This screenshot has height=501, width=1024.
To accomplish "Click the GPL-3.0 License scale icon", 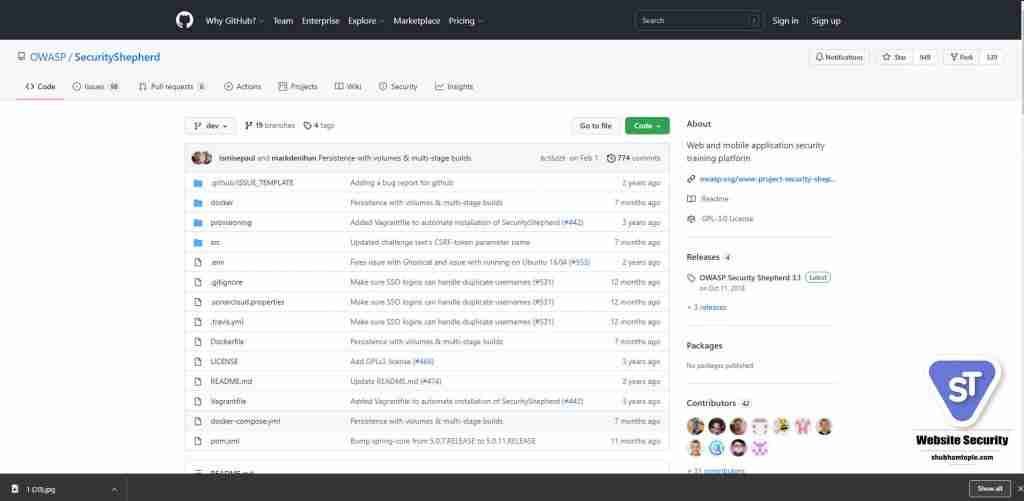I will pos(691,218).
